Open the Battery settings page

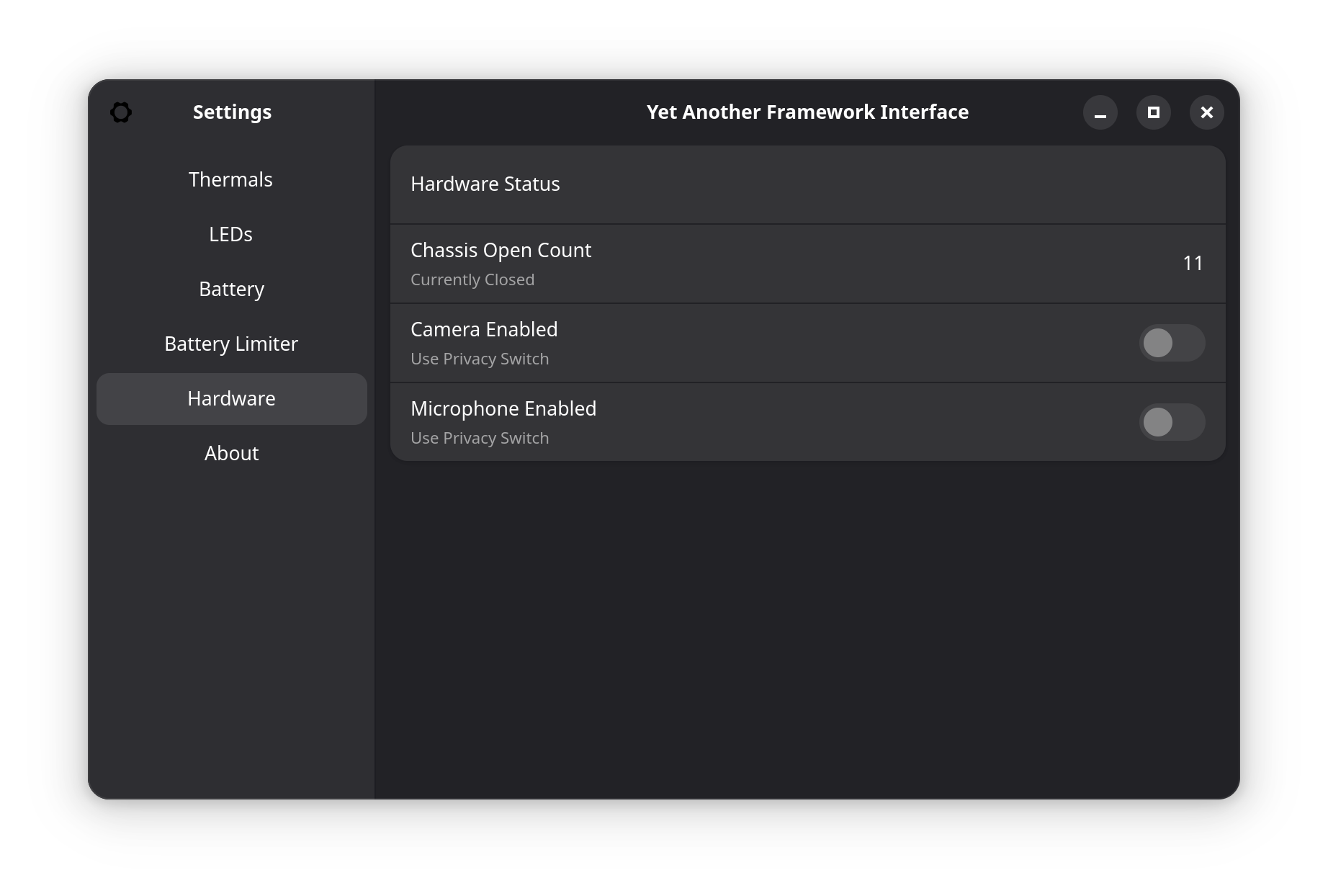coord(231,289)
